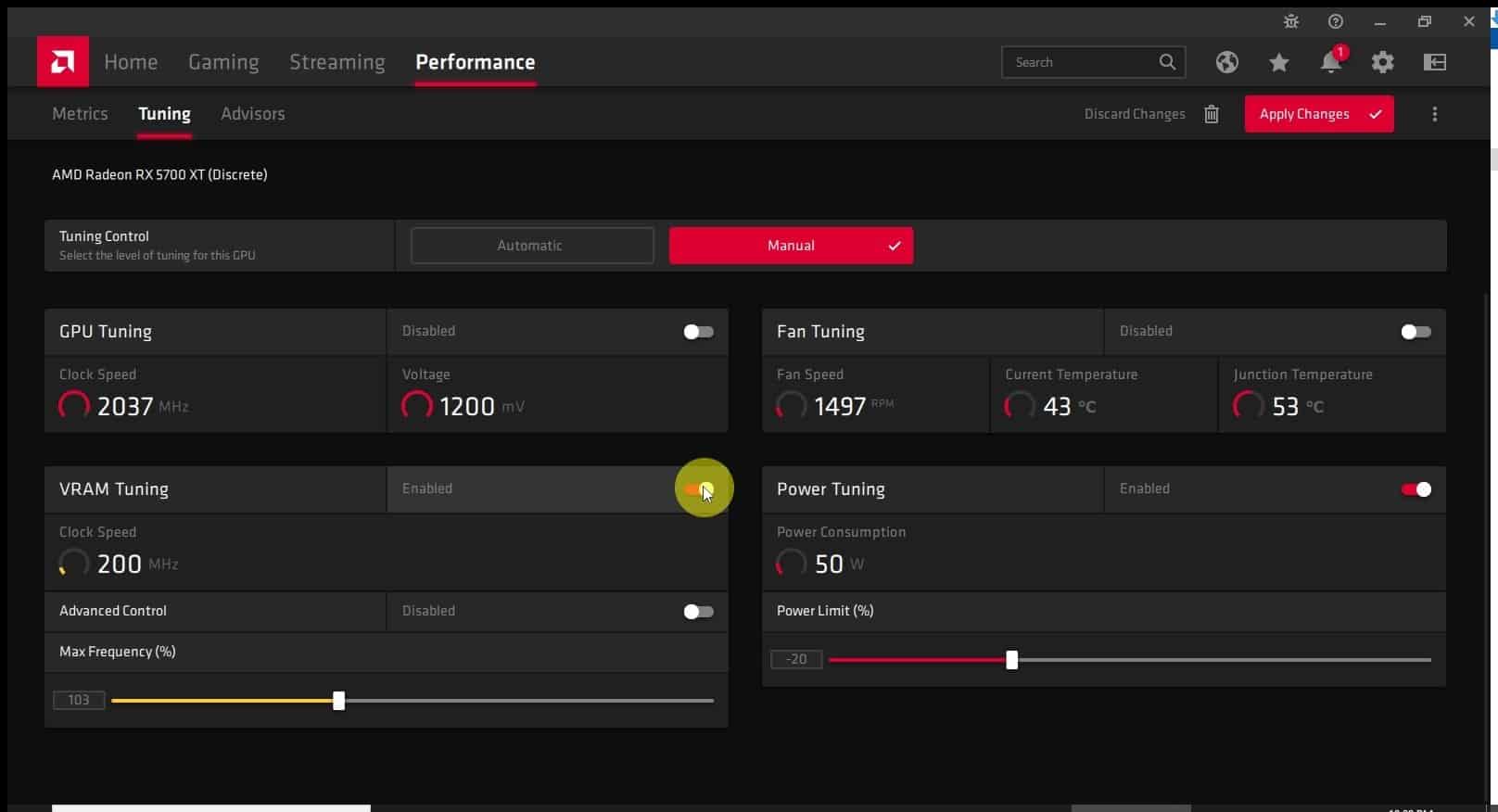Image resolution: width=1498 pixels, height=812 pixels.
Task: Open notifications bell icon
Action: point(1331,62)
